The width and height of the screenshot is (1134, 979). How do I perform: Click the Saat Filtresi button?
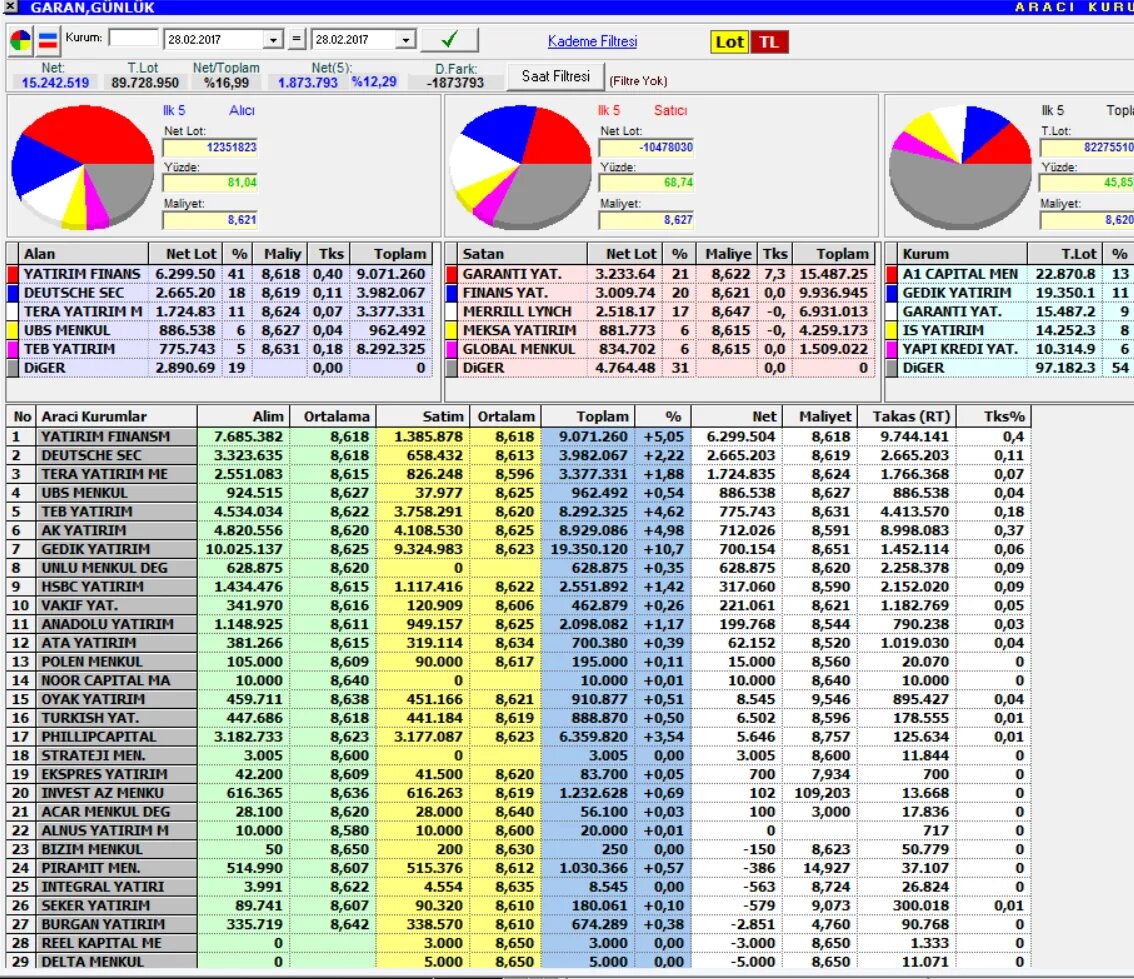point(555,77)
